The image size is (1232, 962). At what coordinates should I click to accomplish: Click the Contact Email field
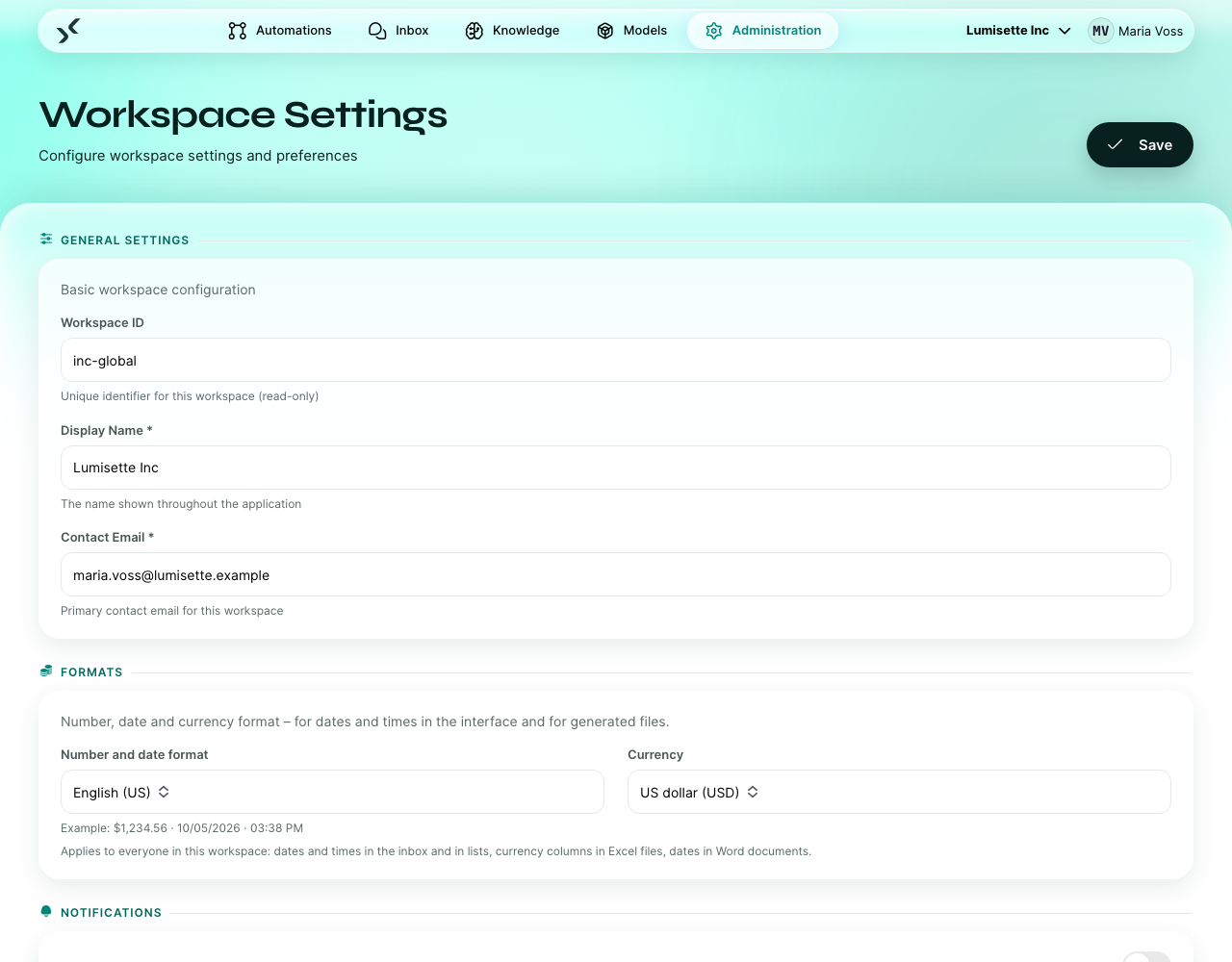[616, 574]
